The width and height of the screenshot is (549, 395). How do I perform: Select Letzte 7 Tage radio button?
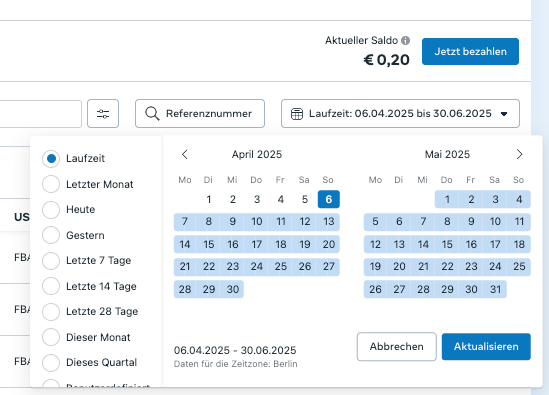51,261
